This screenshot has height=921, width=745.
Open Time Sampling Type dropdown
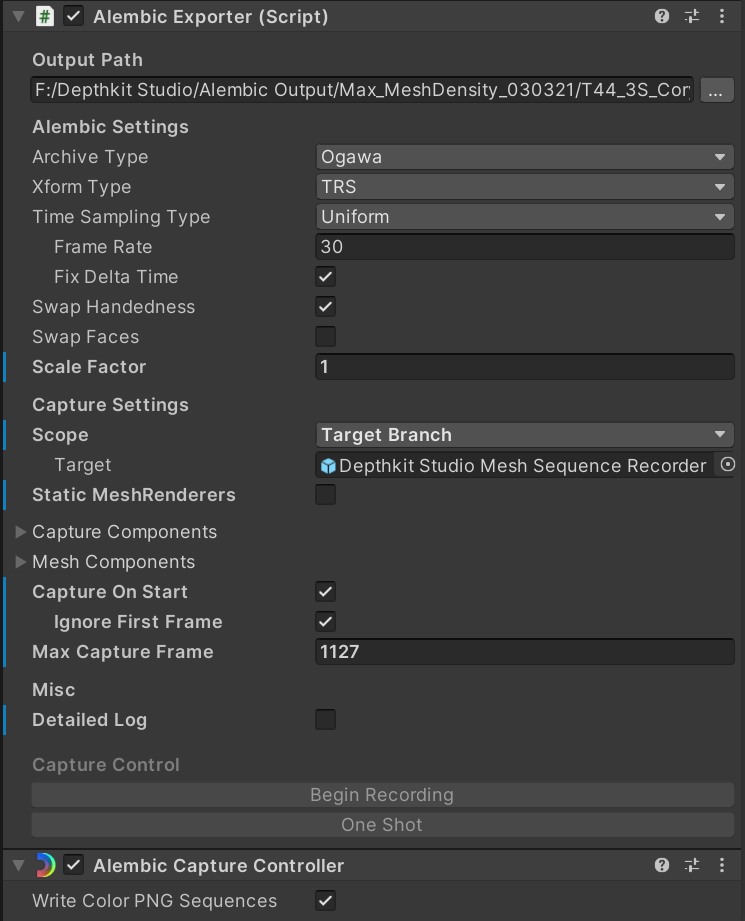click(524, 217)
